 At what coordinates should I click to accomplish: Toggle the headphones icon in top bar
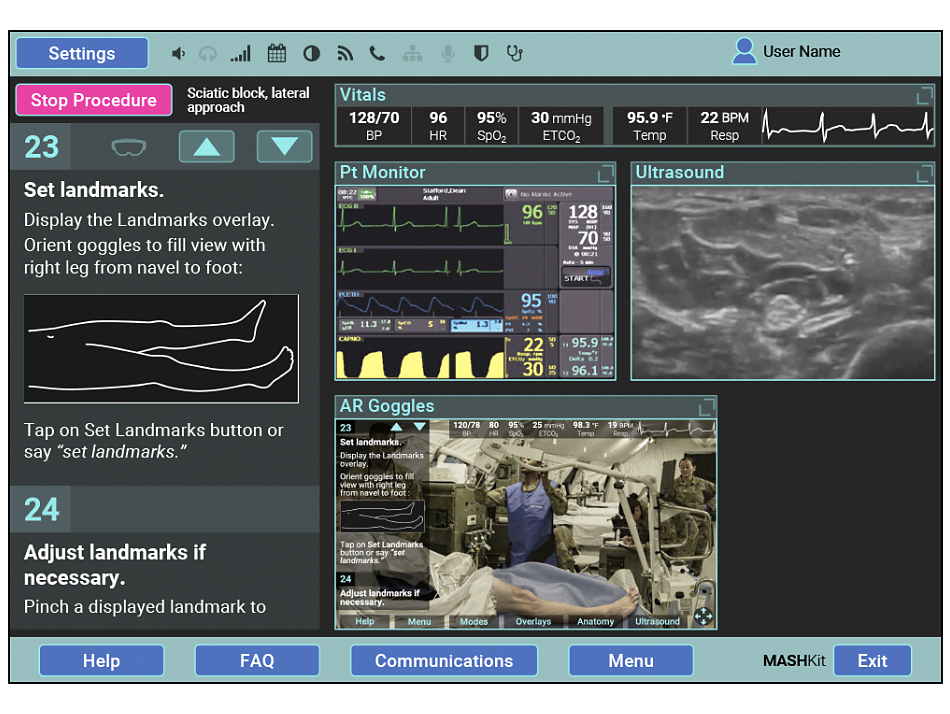click(x=208, y=54)
